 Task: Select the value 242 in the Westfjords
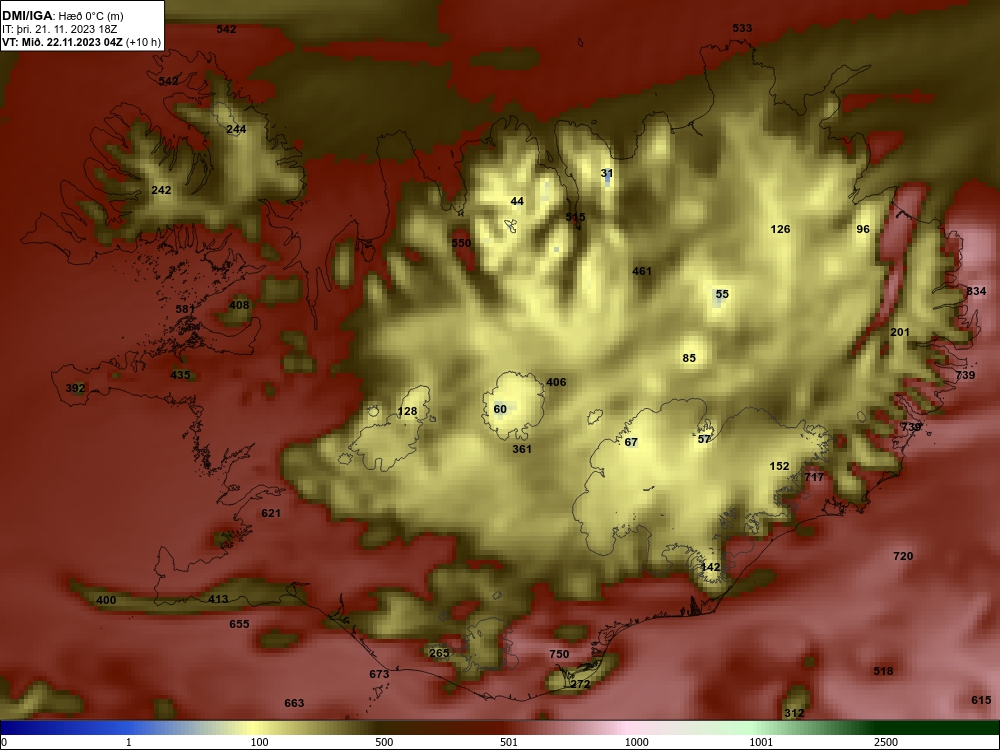pos(161,190)
